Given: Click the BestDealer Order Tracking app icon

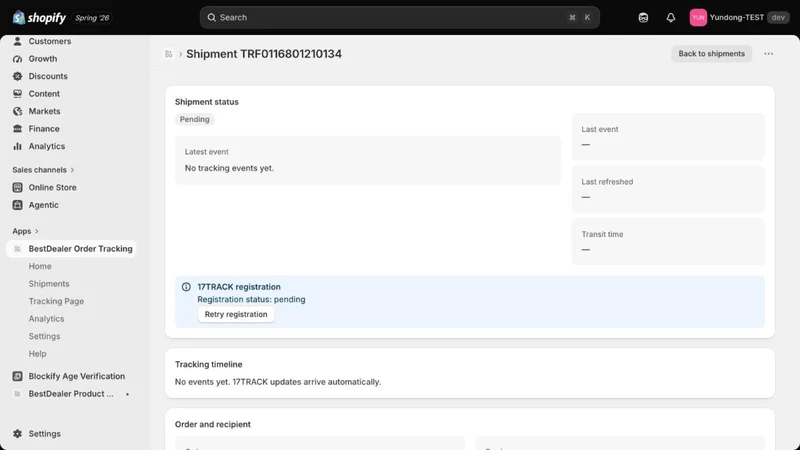Looking at the screenshot, I should [17, 249].
